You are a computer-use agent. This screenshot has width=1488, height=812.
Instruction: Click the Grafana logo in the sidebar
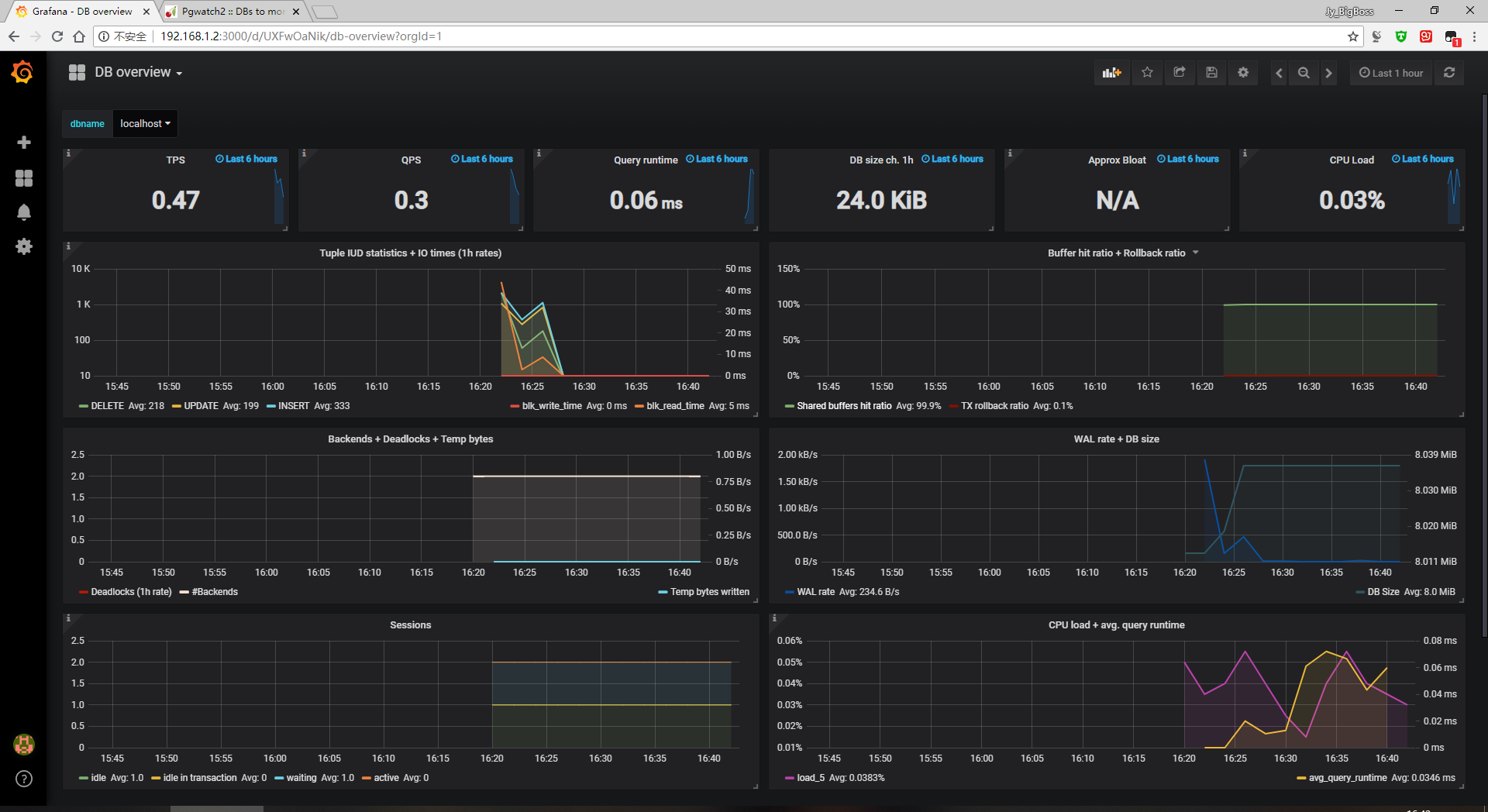point(22,72)
